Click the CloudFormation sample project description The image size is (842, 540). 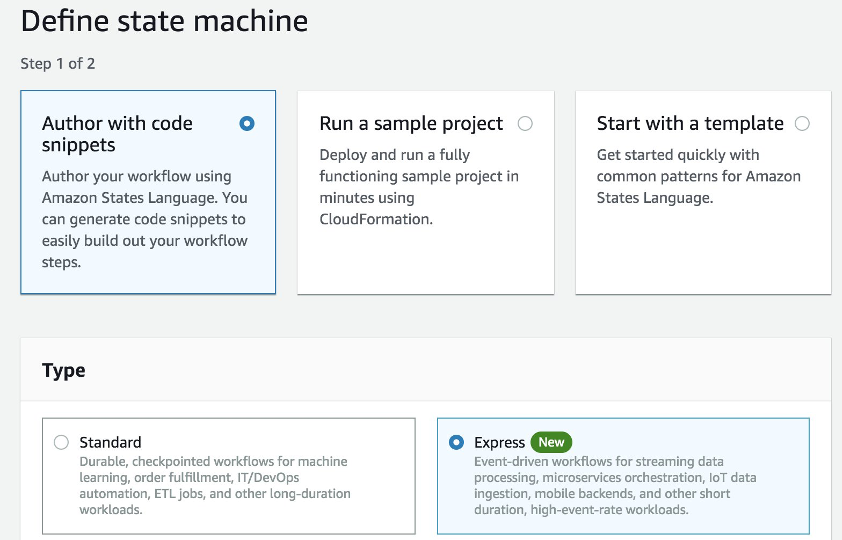pyautogui.click(x=419, y=187)
